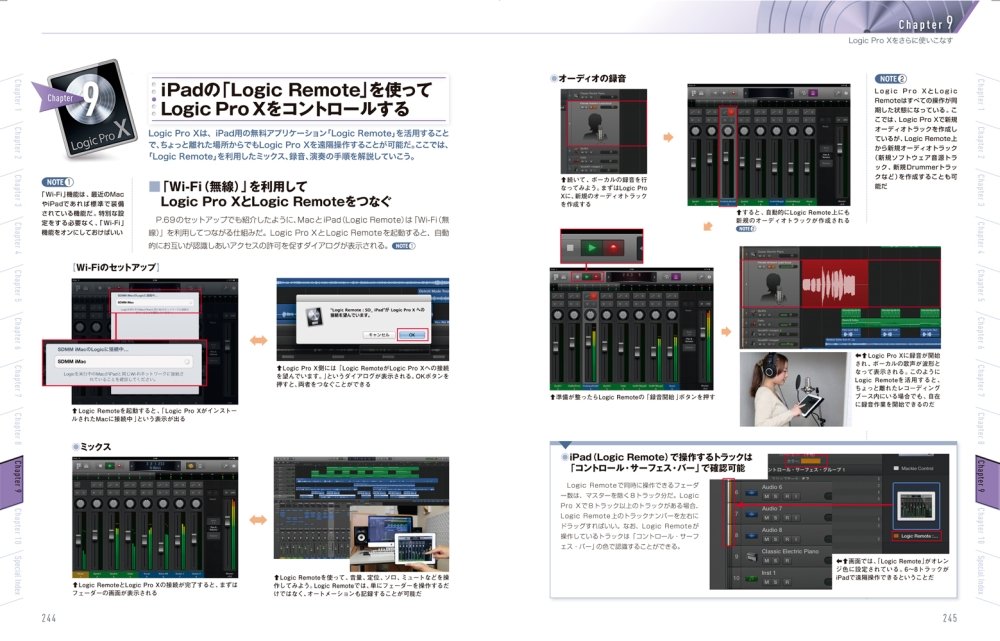Click the green Inst 1 track icon
The width and height of the screenshot is (1000, 641).
(x=749, y=579)
